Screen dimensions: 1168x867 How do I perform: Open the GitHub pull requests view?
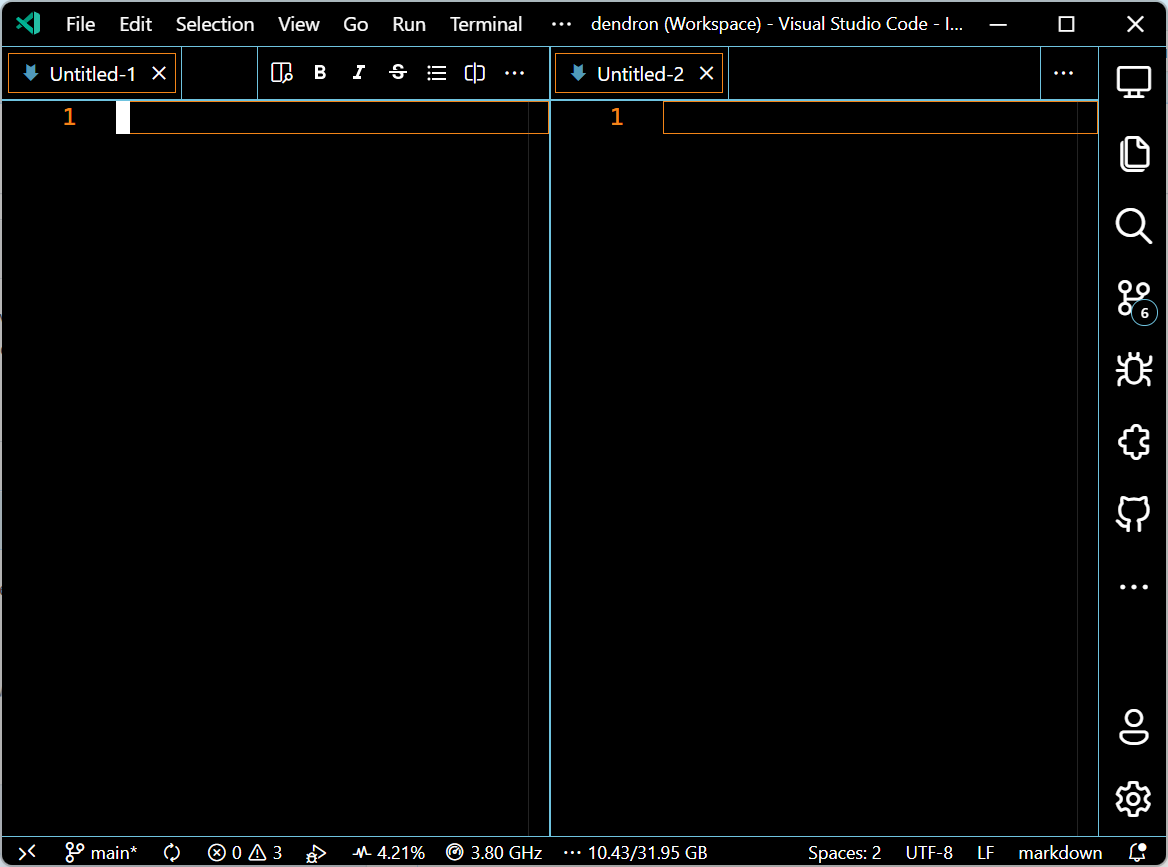pos(1133,513)
